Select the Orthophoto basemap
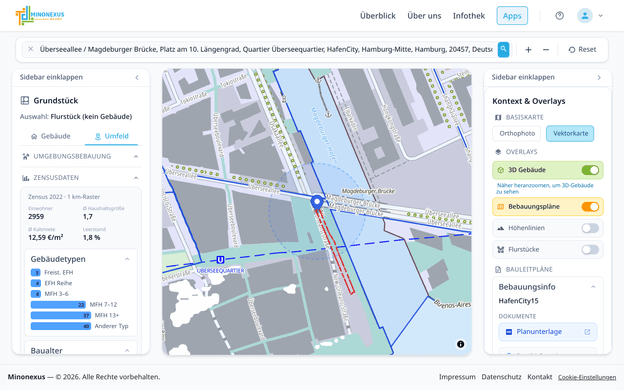The width and height of the screenshot is (624, 390). point(517,133)
